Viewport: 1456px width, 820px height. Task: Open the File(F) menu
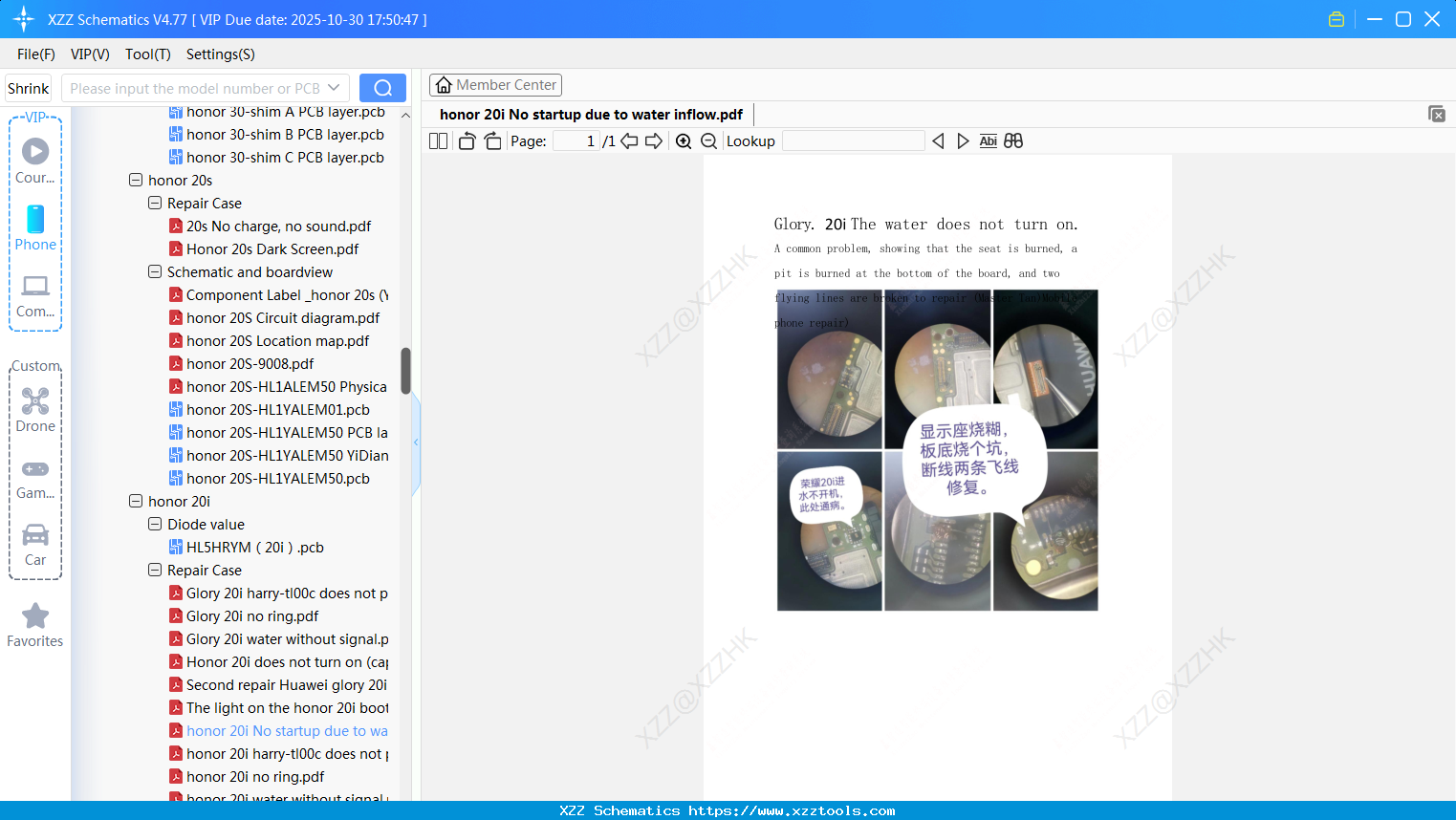coord(36,54)
